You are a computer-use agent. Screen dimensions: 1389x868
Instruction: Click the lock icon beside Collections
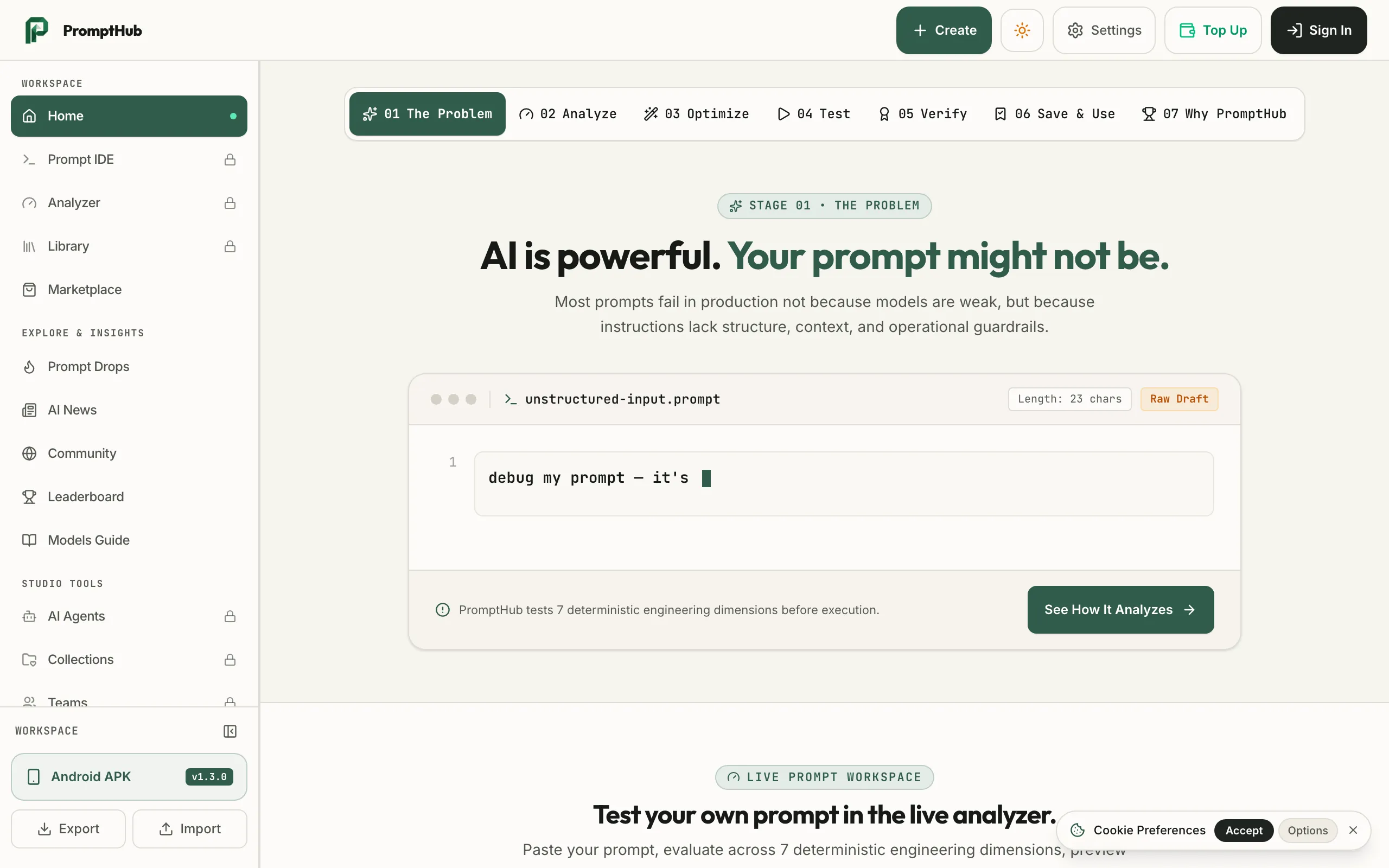pos(230,660)
